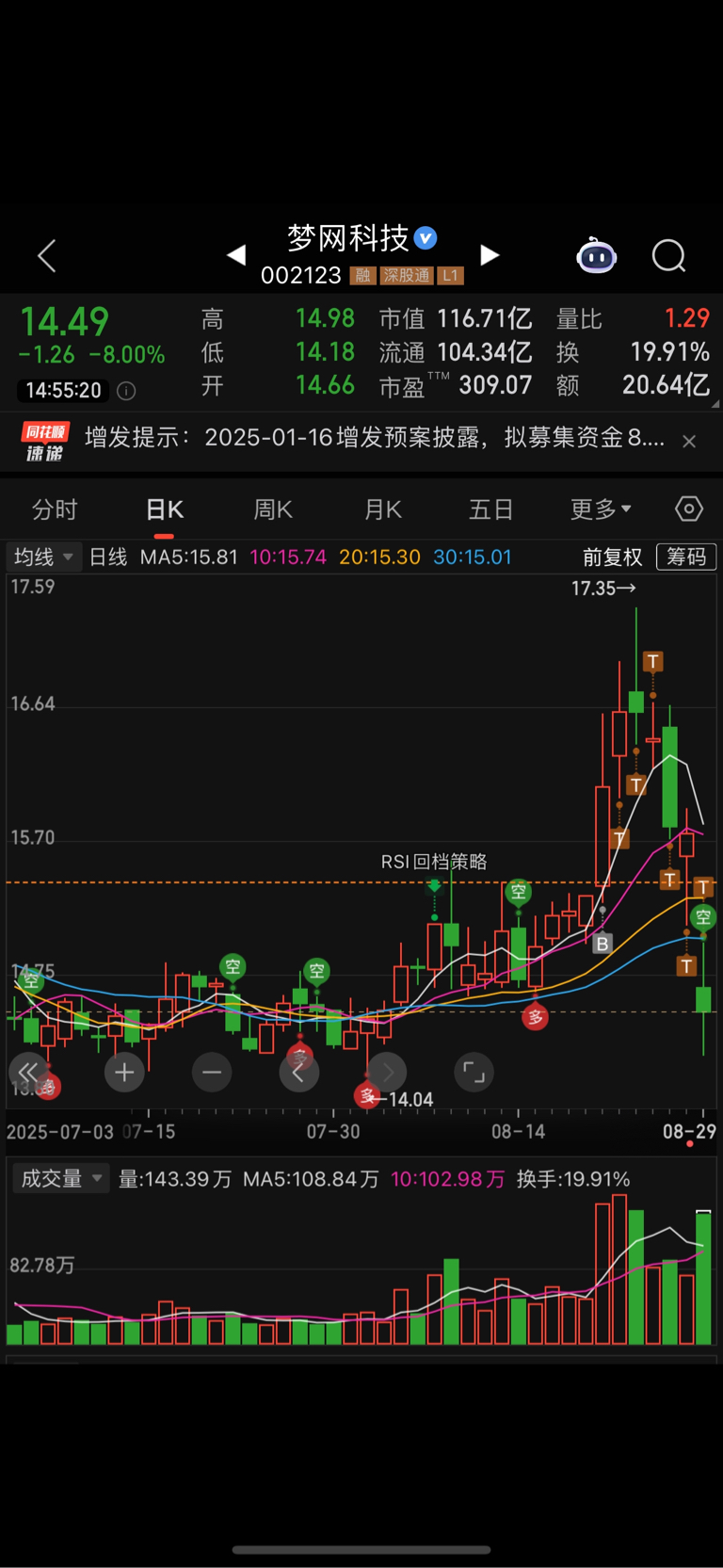The image size is (723, 1568).
Task: Tap the 市值 116.71亿 value
Action: [456, 318]
